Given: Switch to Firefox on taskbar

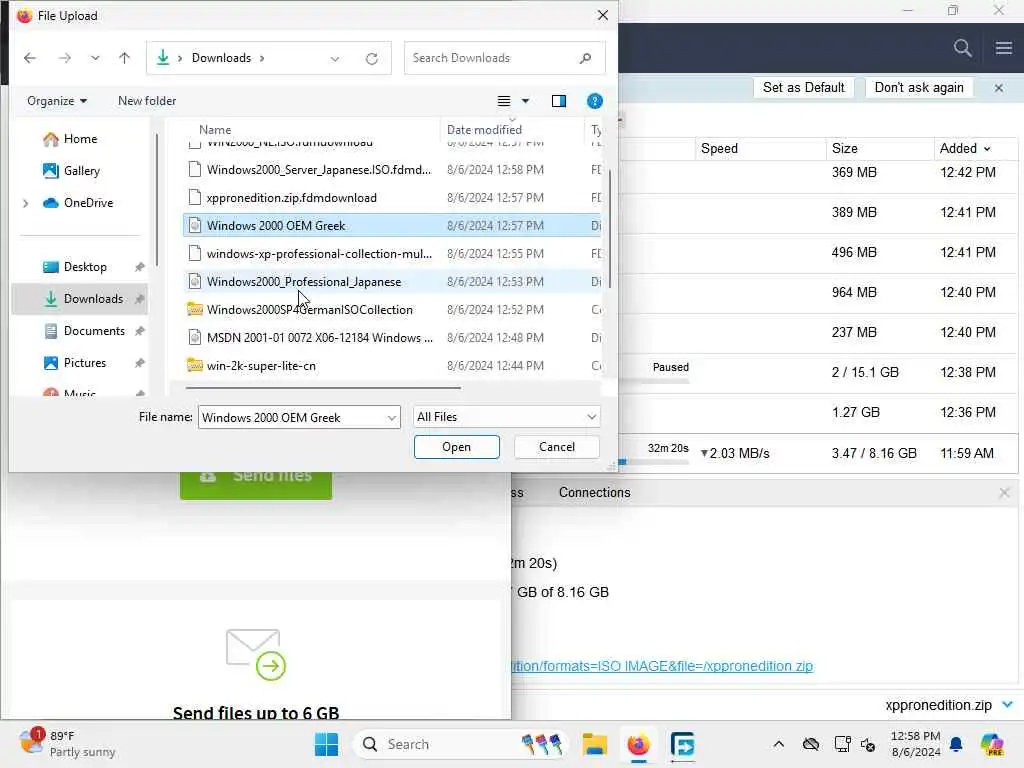Looking at the screenshot, I should click(x=638, y=744).
